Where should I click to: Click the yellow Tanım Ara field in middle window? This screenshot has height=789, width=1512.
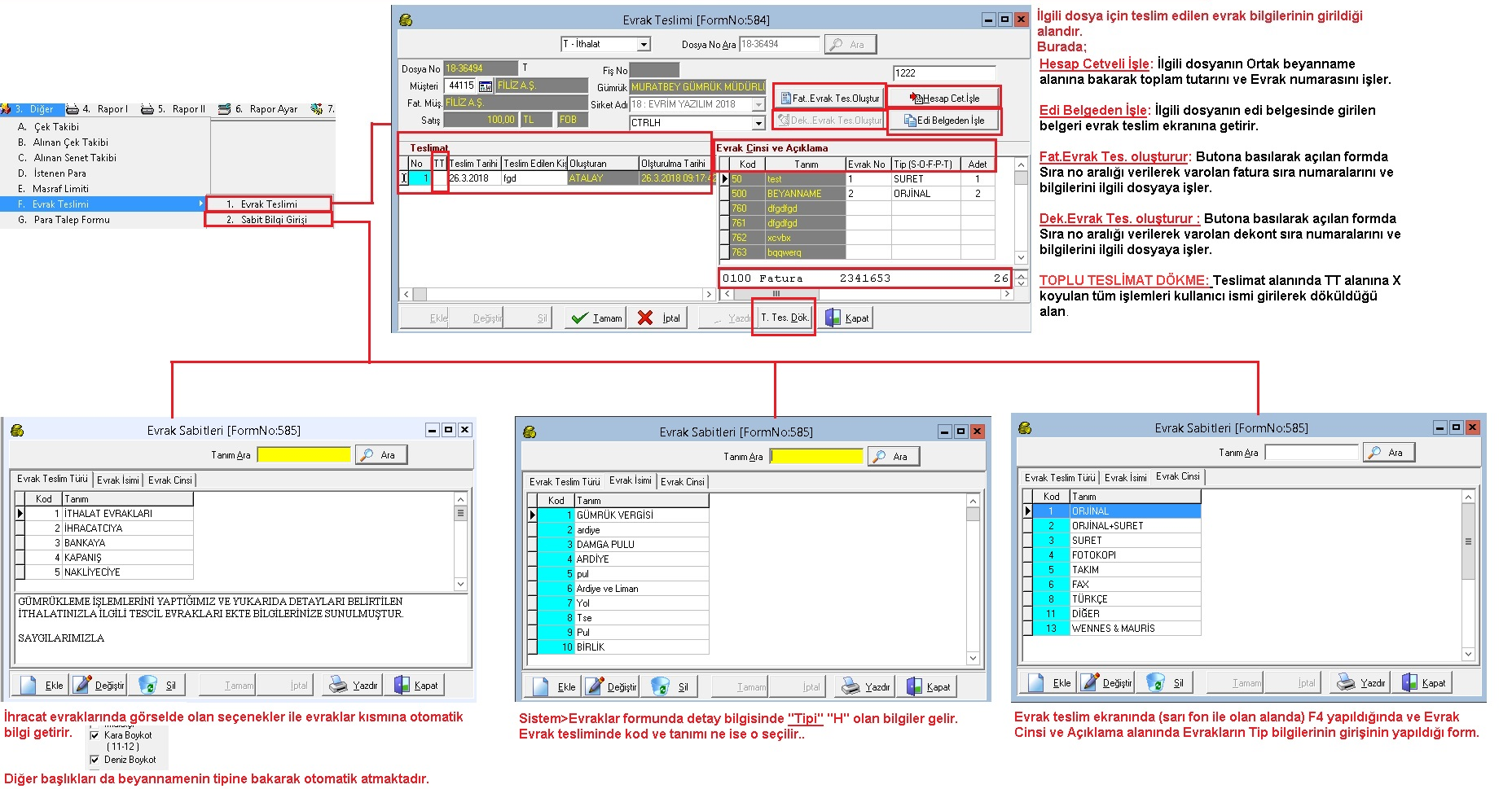tap(815, 457)
